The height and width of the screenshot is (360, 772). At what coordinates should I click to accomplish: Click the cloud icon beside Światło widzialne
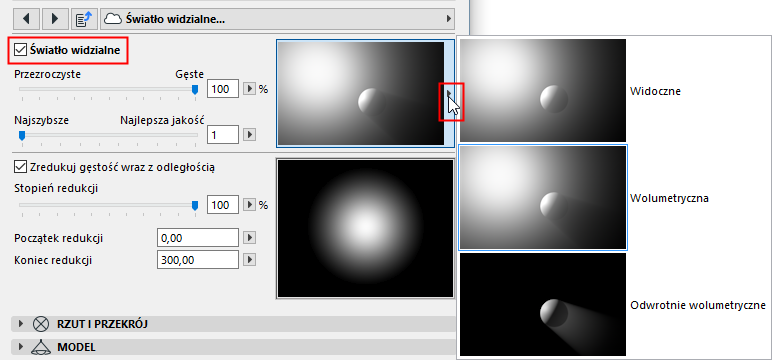114,19
